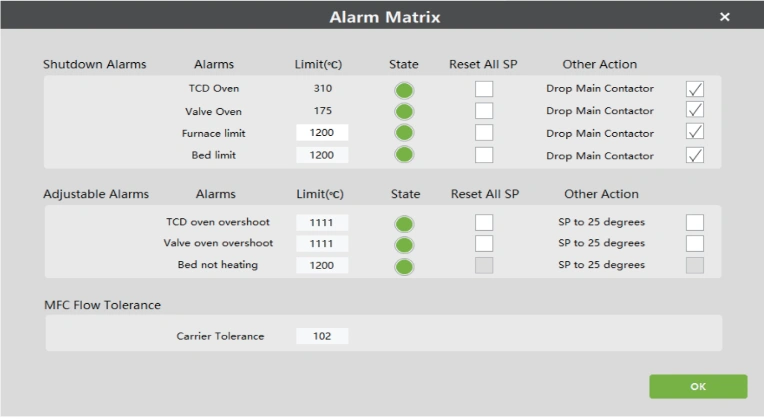Image resolution: width=764 pixels, height=419 pixels.
Task: Click the Valve oven overshoot state indicator
Action: click(405, 245)
